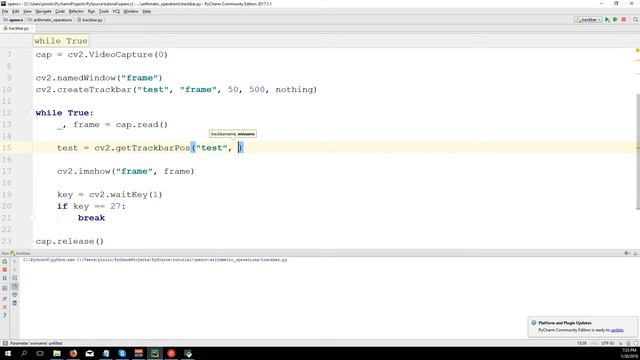
Task: Toggle scroll to end in Run console
Action: (x=15, y=286)
